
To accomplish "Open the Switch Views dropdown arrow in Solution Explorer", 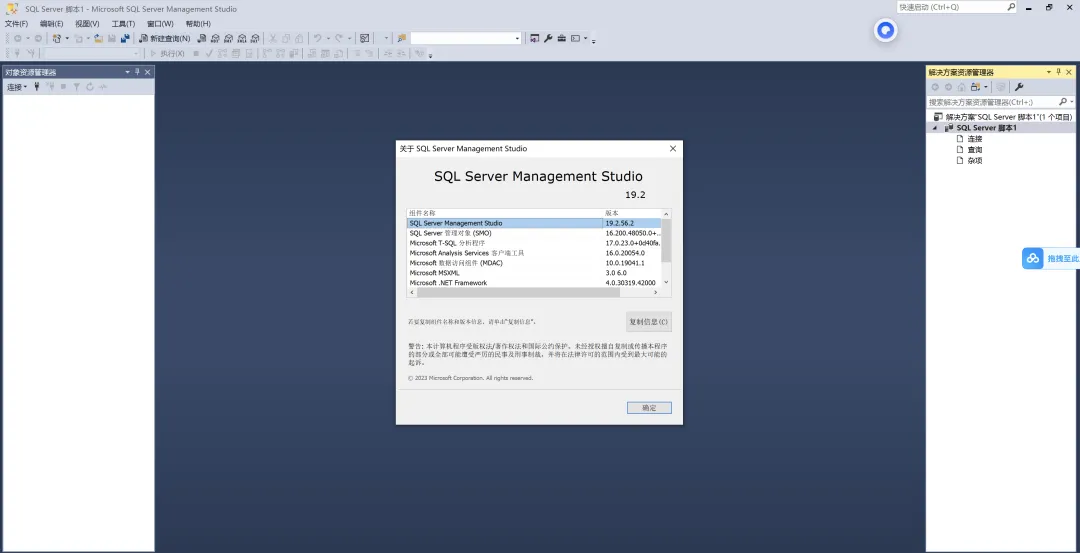I will [986, 87].
